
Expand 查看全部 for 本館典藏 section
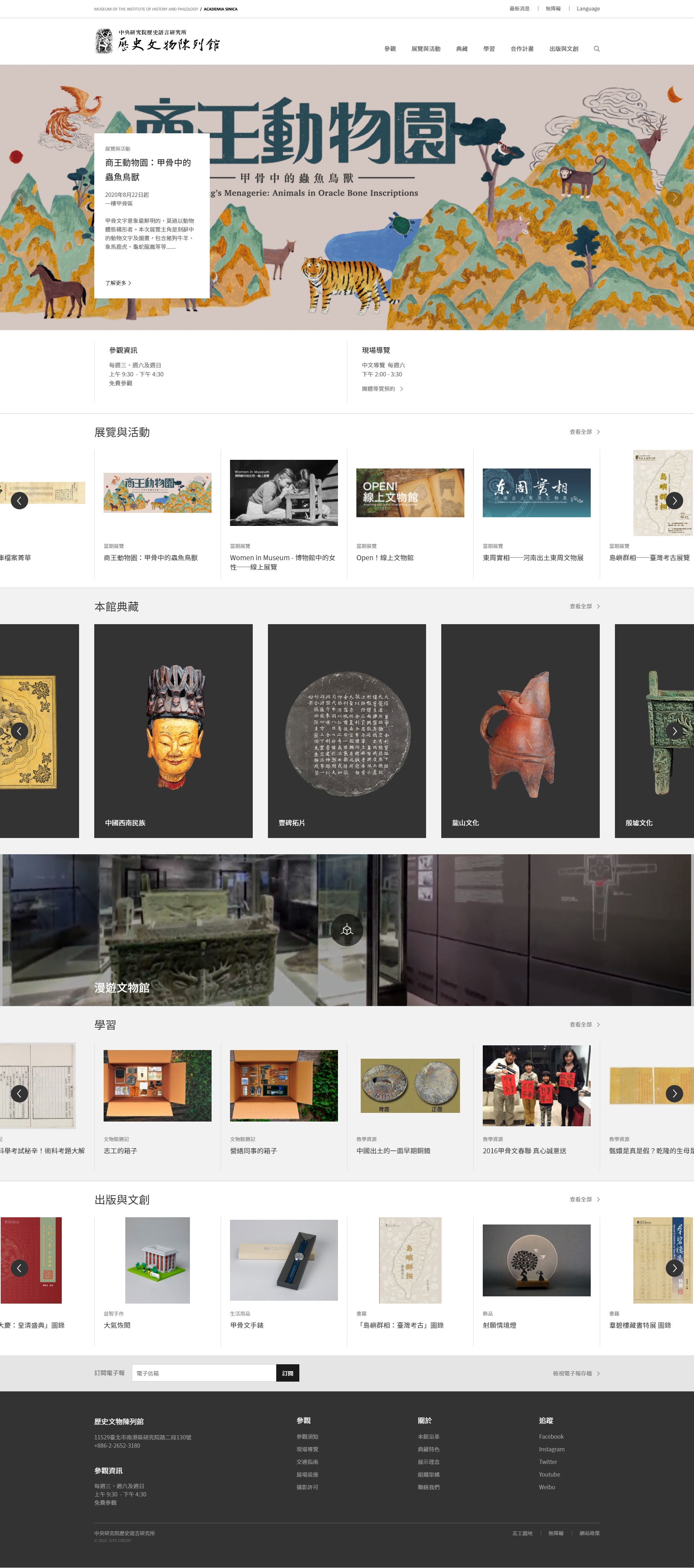(x=585, y=606)
